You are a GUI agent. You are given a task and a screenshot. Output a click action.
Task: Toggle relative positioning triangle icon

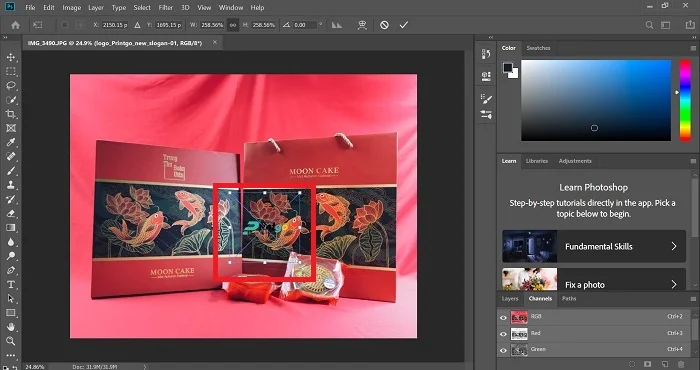point(137,25)
